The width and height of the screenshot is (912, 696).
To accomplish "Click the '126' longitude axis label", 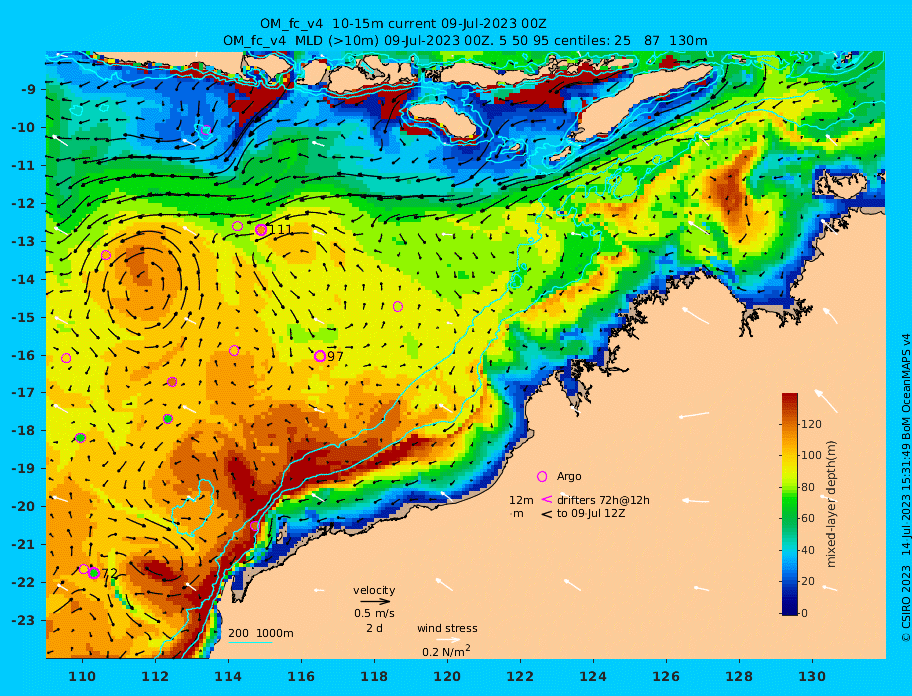I will pos(666,676).
